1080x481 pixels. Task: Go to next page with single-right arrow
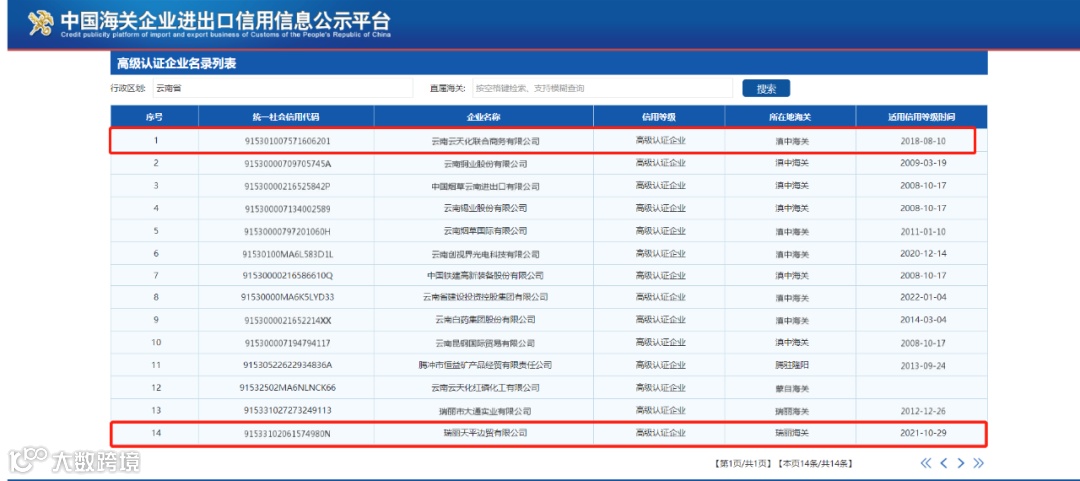(961, 463)
